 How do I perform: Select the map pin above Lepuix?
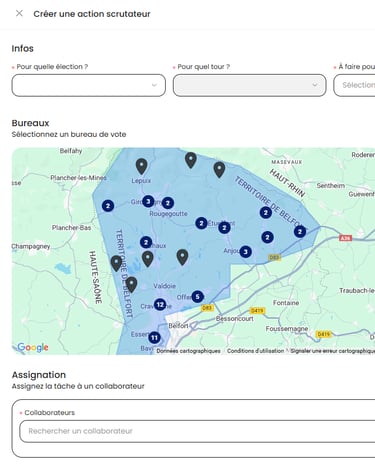coord(142,166)
